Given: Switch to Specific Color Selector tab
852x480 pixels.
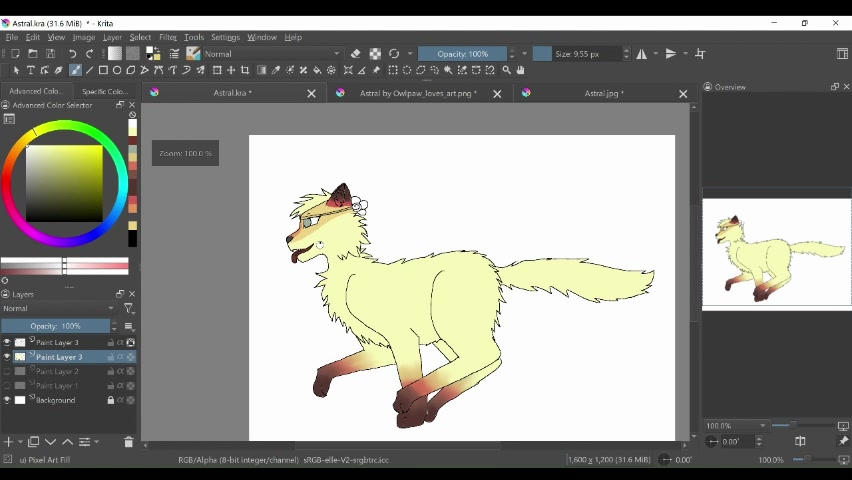Looking at the screenshot, I should 104,91.
